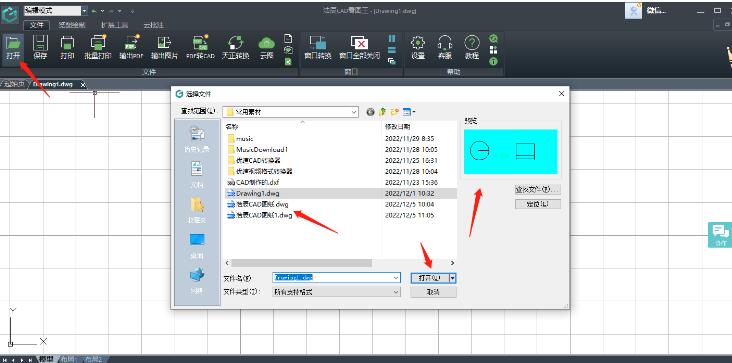Screen dimensions: 732x363
Task: Click the 保存 save icon in ribbon
Action: click(x=40, y=47)
